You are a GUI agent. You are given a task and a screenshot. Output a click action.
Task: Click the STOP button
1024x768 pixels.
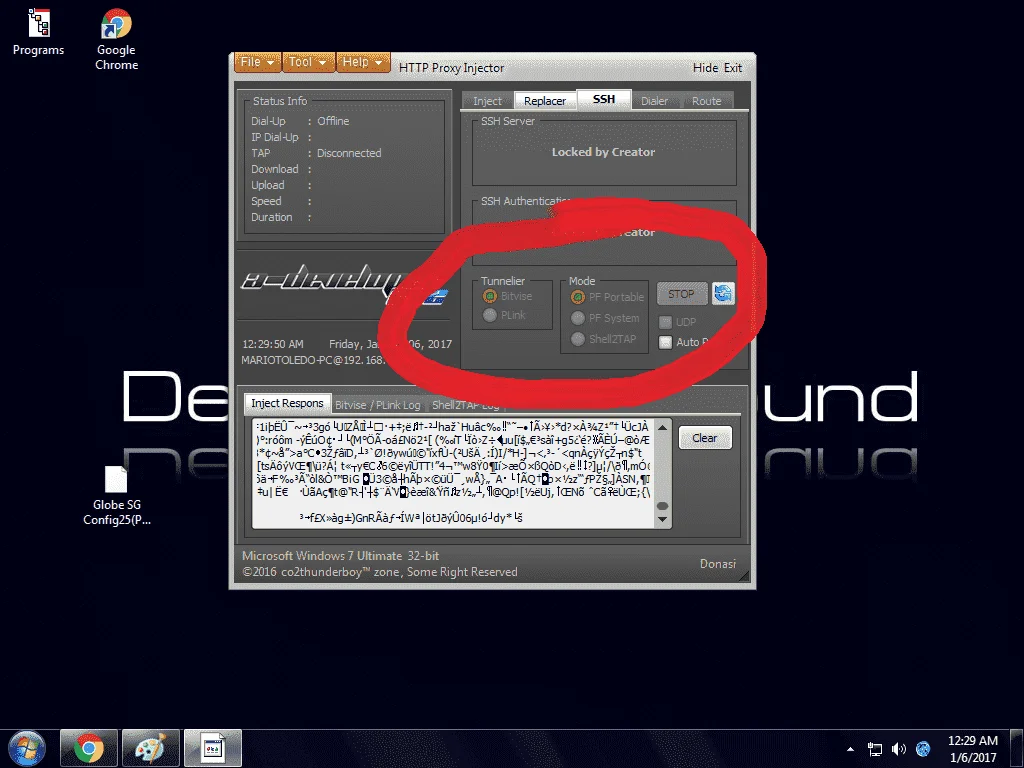pos(682,294)
